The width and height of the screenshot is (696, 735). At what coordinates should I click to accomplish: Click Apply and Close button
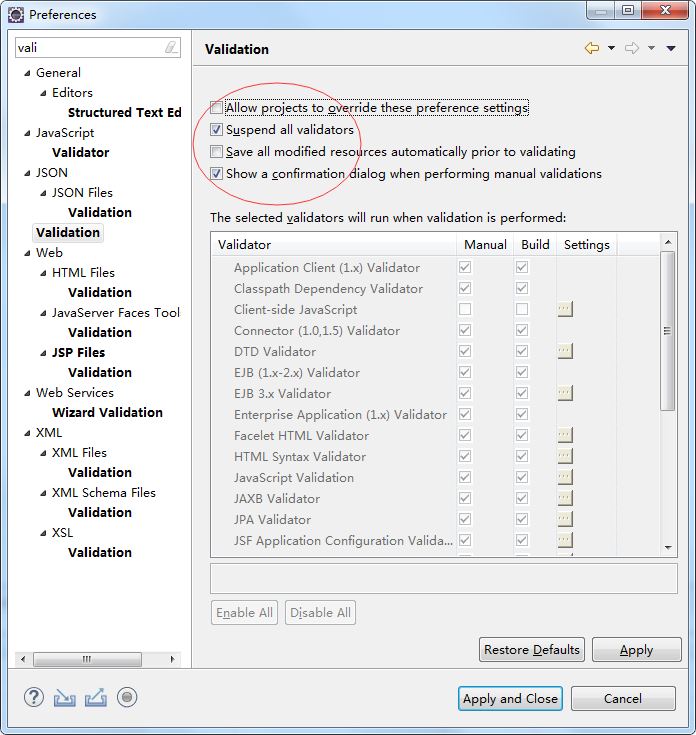510,698
